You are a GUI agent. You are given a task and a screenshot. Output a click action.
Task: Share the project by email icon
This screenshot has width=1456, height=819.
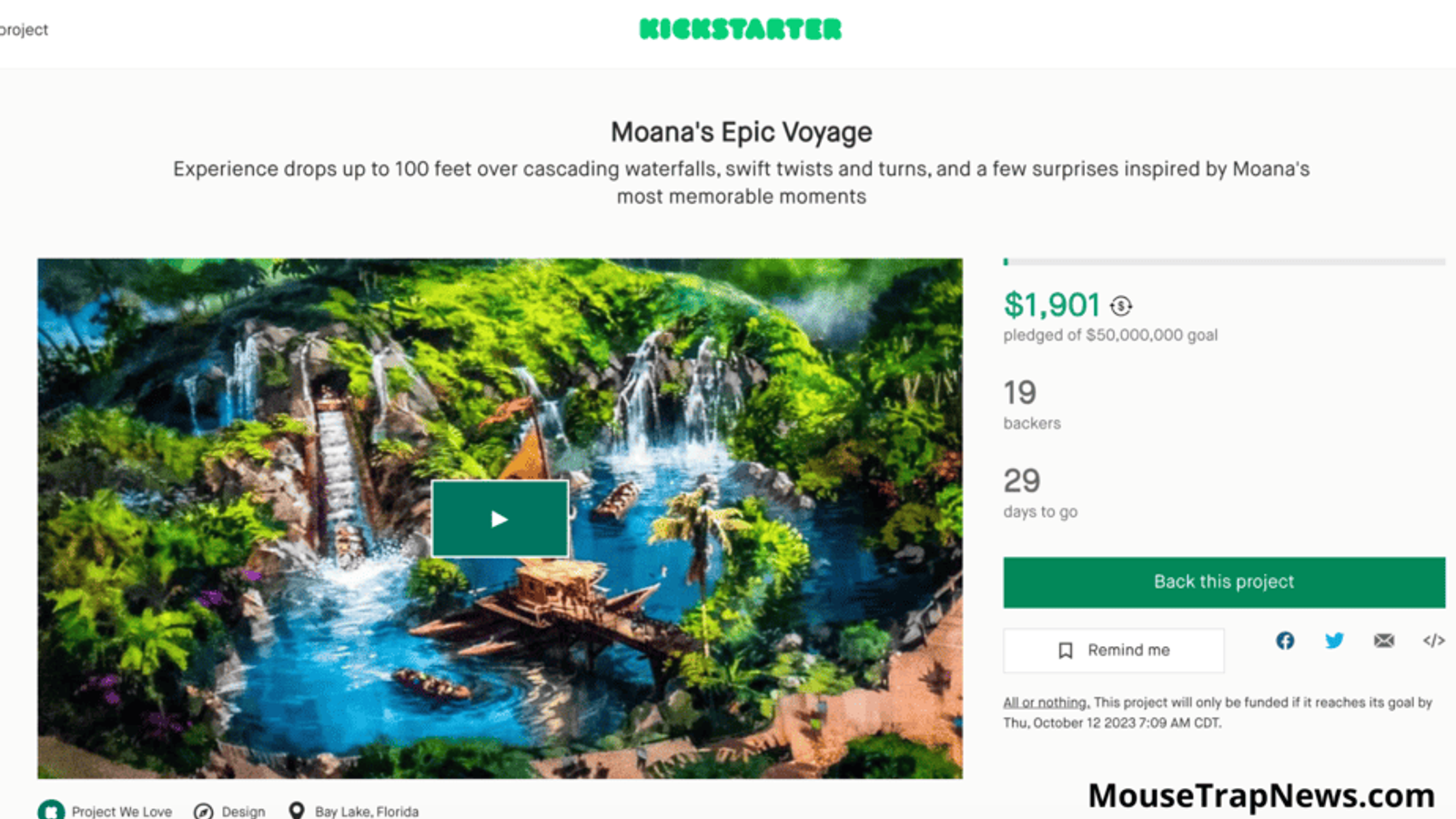coord(1384,641)
